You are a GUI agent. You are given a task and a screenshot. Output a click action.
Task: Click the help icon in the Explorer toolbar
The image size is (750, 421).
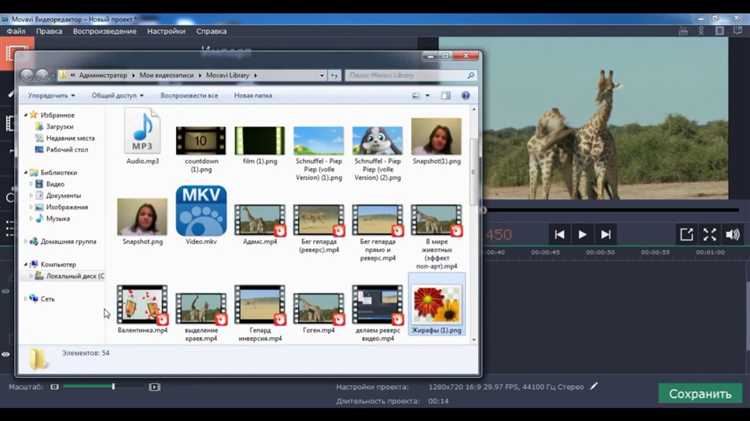pyautogui.click(x=466, y=95)
